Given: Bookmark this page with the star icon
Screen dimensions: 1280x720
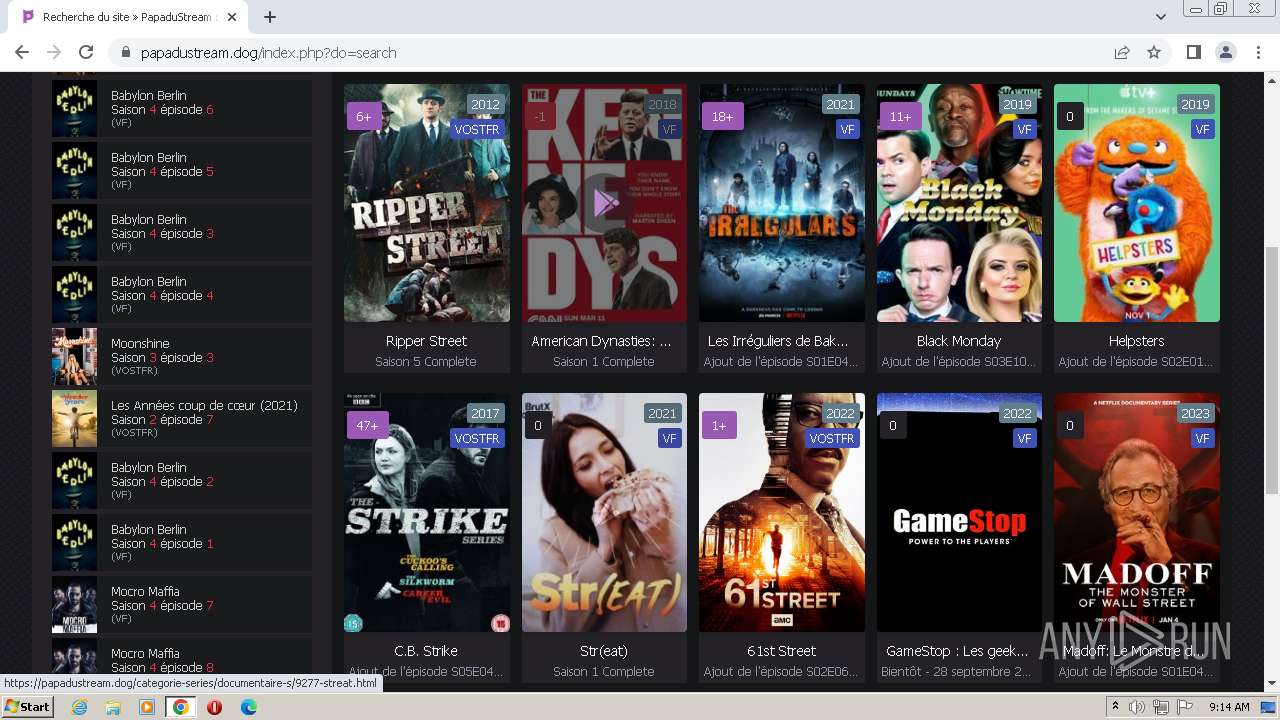Looking at the screenshot, I should pos(1154,52).
